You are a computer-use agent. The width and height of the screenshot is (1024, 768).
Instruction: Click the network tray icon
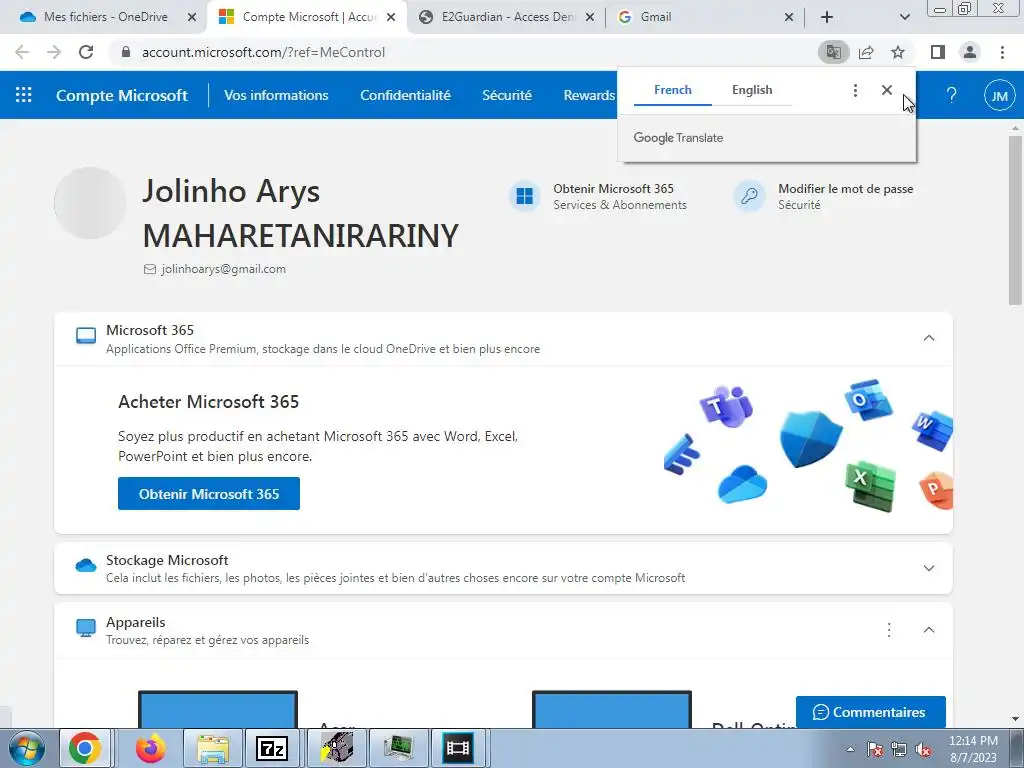click(x=899, y=750)
